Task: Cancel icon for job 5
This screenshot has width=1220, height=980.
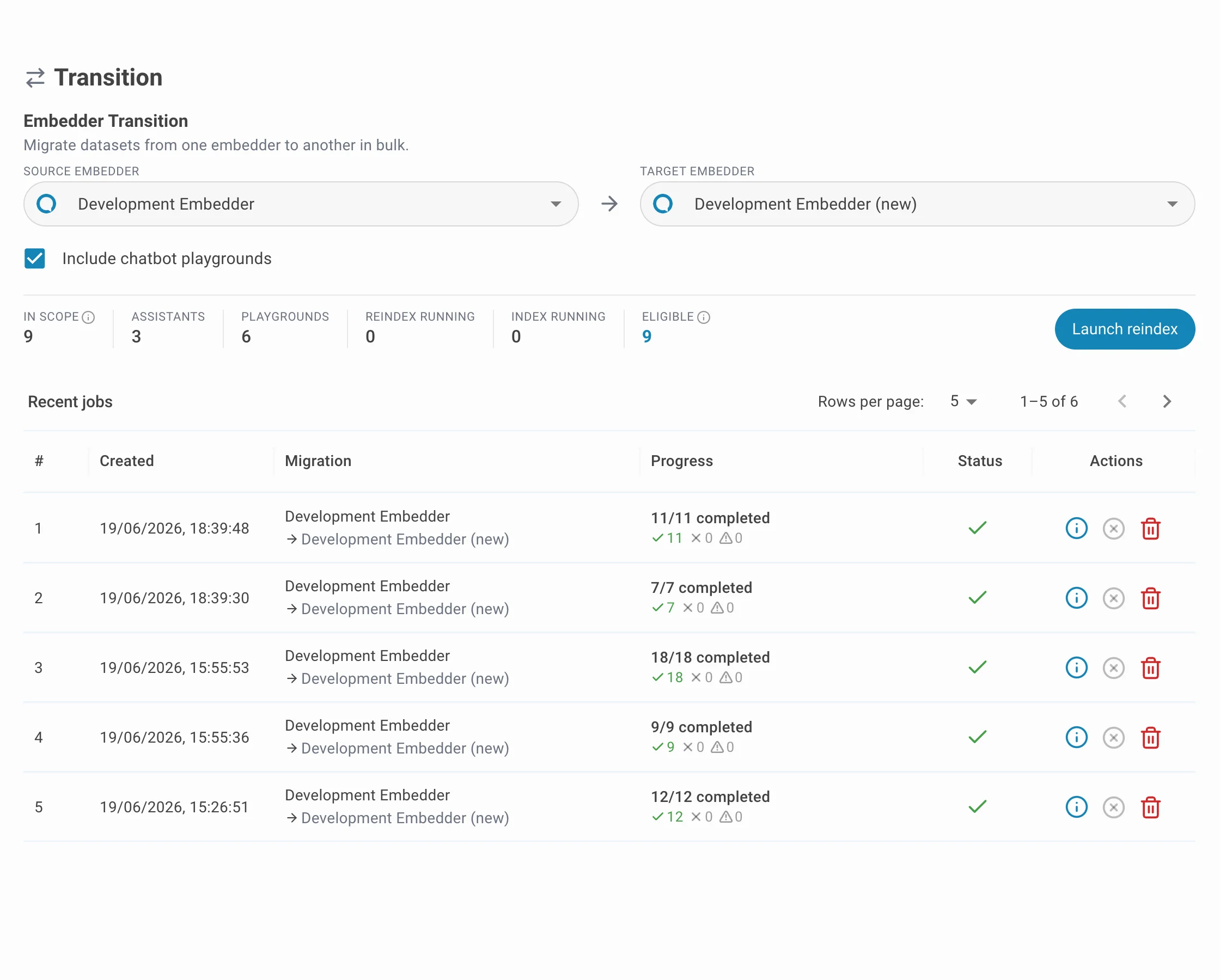Action: point(1114,807)
